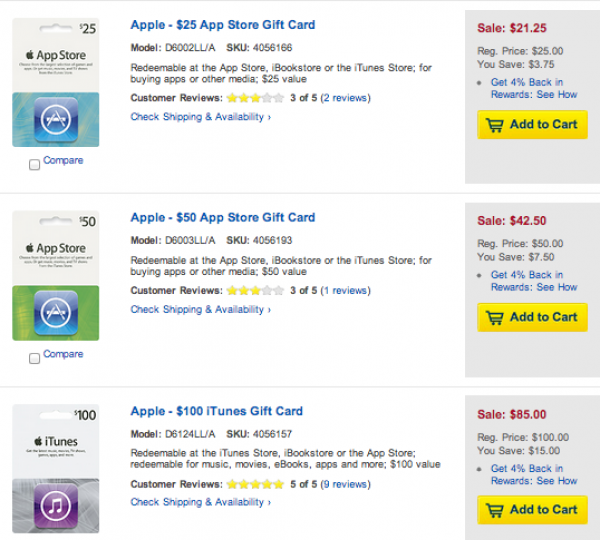Viewport: 600px width, 540px height.
Task: Enable Compare checkbox for $50 App Store card
Action: pyautogui.click(x=34, y=358)
